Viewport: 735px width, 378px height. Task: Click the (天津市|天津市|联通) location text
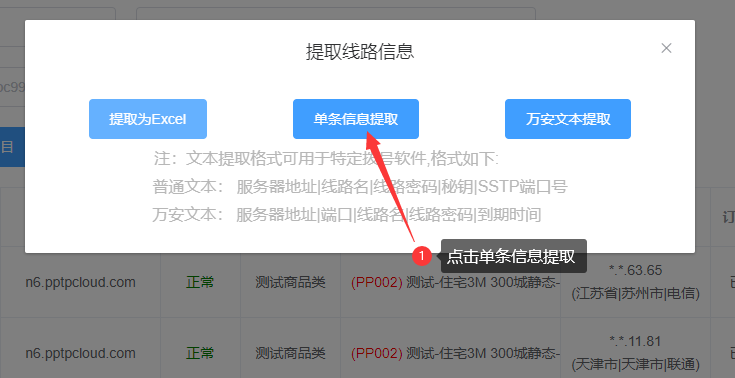coord(635,364)
